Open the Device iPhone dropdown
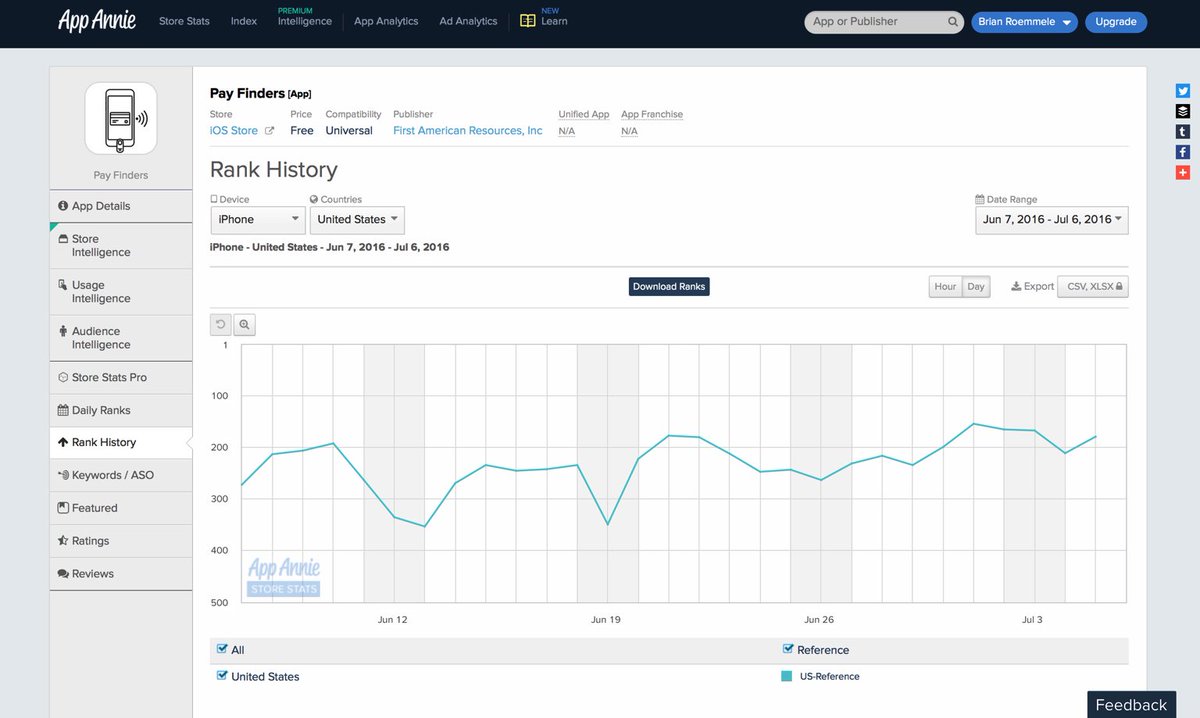 click(x=257, y=220)
